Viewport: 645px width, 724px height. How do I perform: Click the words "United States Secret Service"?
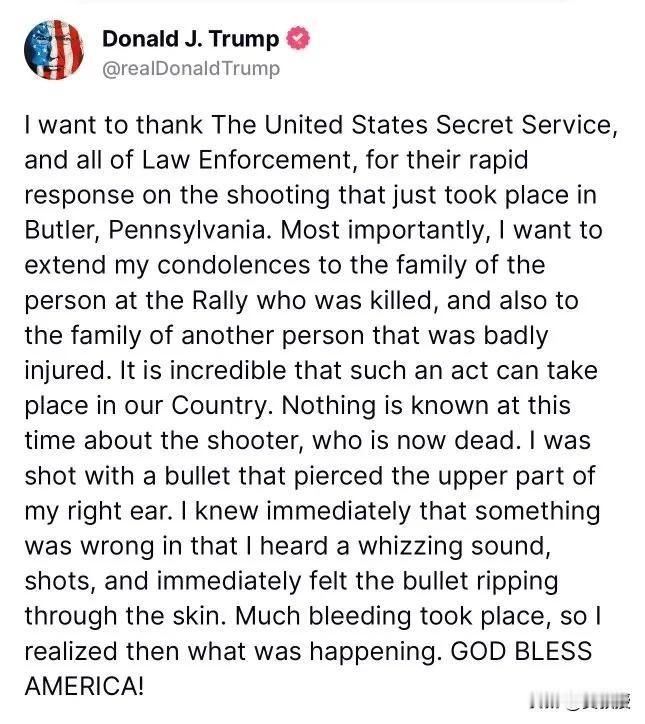[x=439, y=125]
